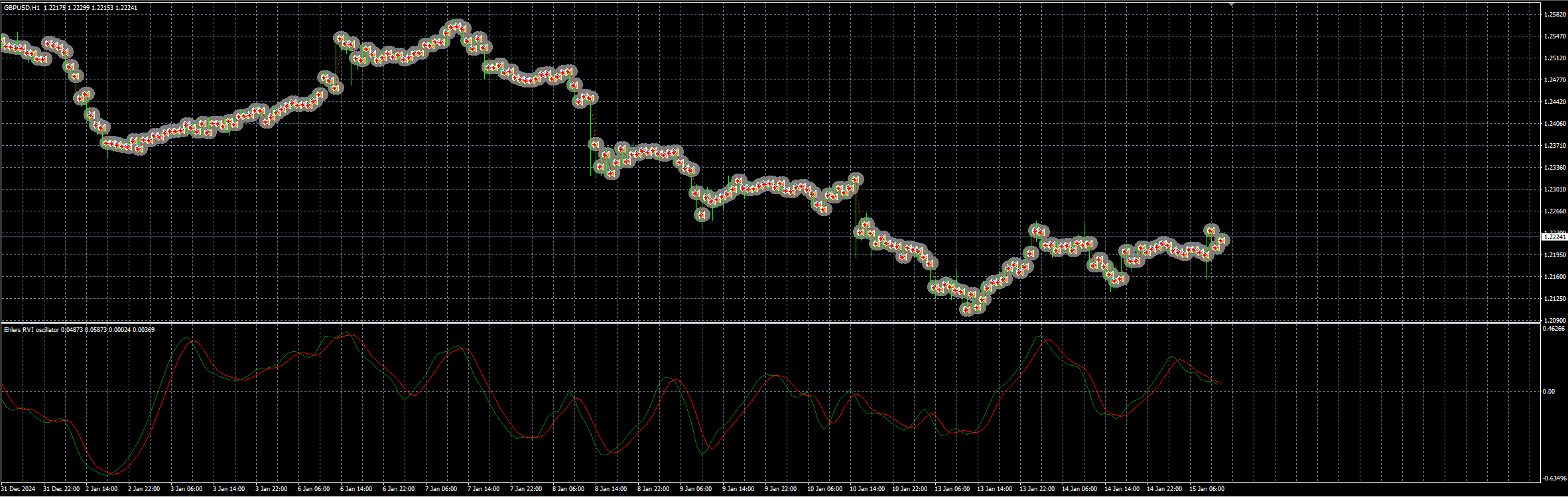Click the 10 Jan 14:00 time label
The width and height of the screenshot is (1568, 497).
pyautogui.click(x=868, y=489)
